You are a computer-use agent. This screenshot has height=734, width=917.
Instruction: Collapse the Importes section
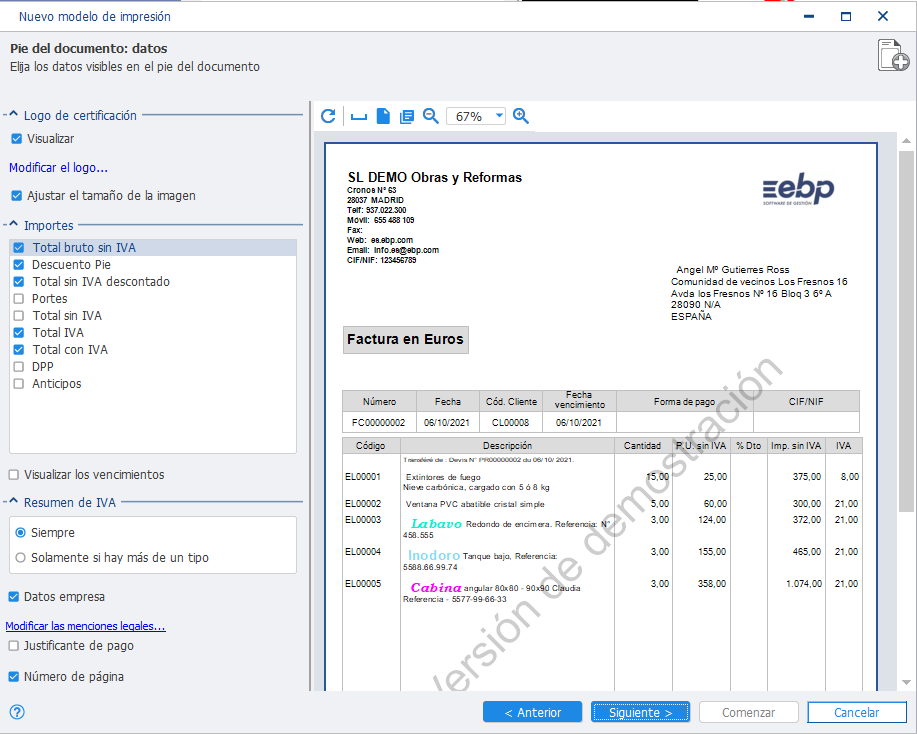[13, 225]
